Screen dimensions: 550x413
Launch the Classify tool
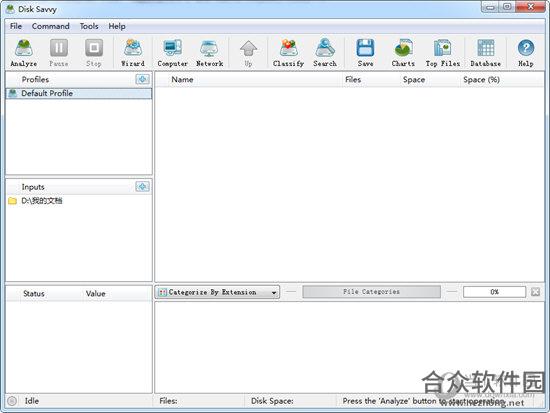[288, 53]
